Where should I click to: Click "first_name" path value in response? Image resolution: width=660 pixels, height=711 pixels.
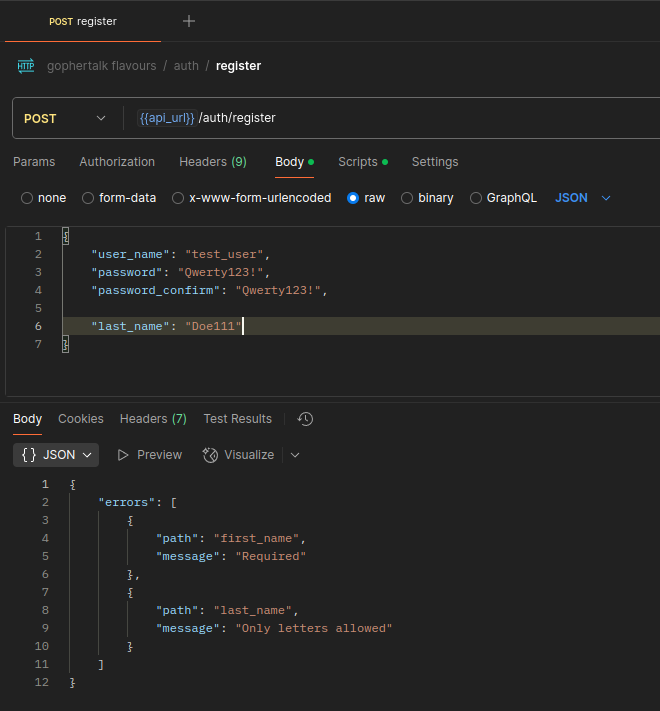[256, 538]
